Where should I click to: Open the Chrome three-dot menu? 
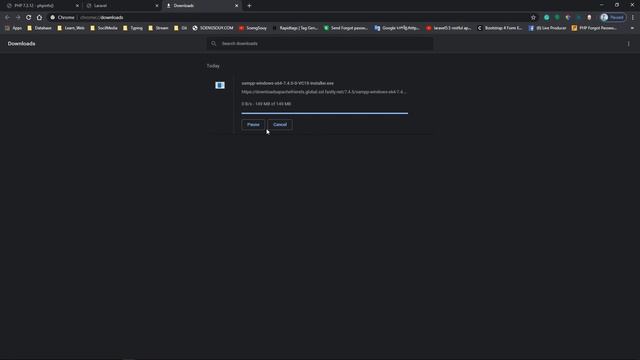pyautogui.click(x=633, y=18)
